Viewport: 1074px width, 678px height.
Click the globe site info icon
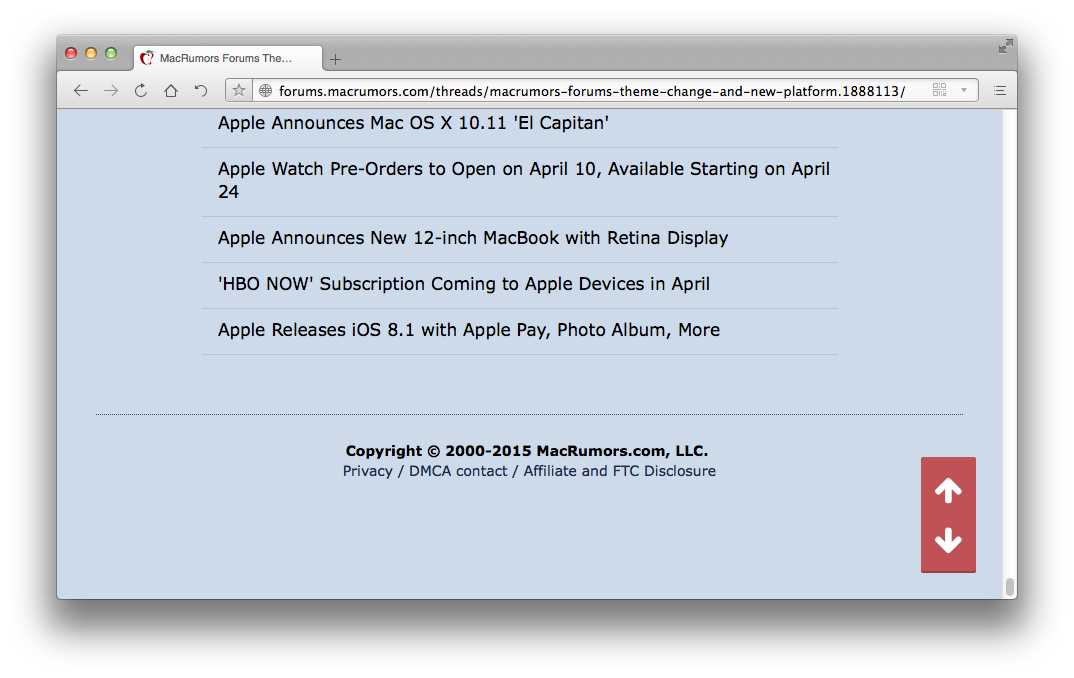[266, 90]
